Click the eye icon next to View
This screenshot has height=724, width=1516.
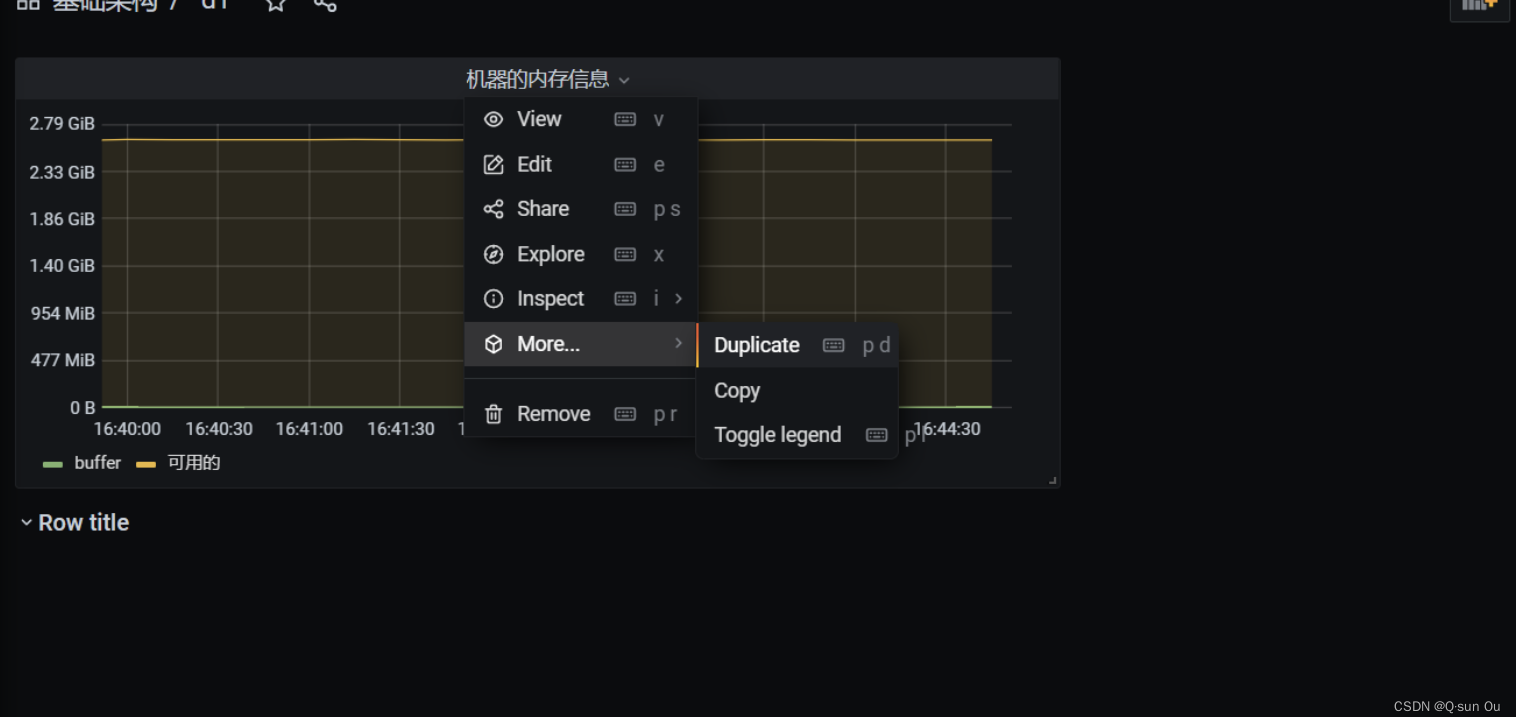tap(493, 119)
